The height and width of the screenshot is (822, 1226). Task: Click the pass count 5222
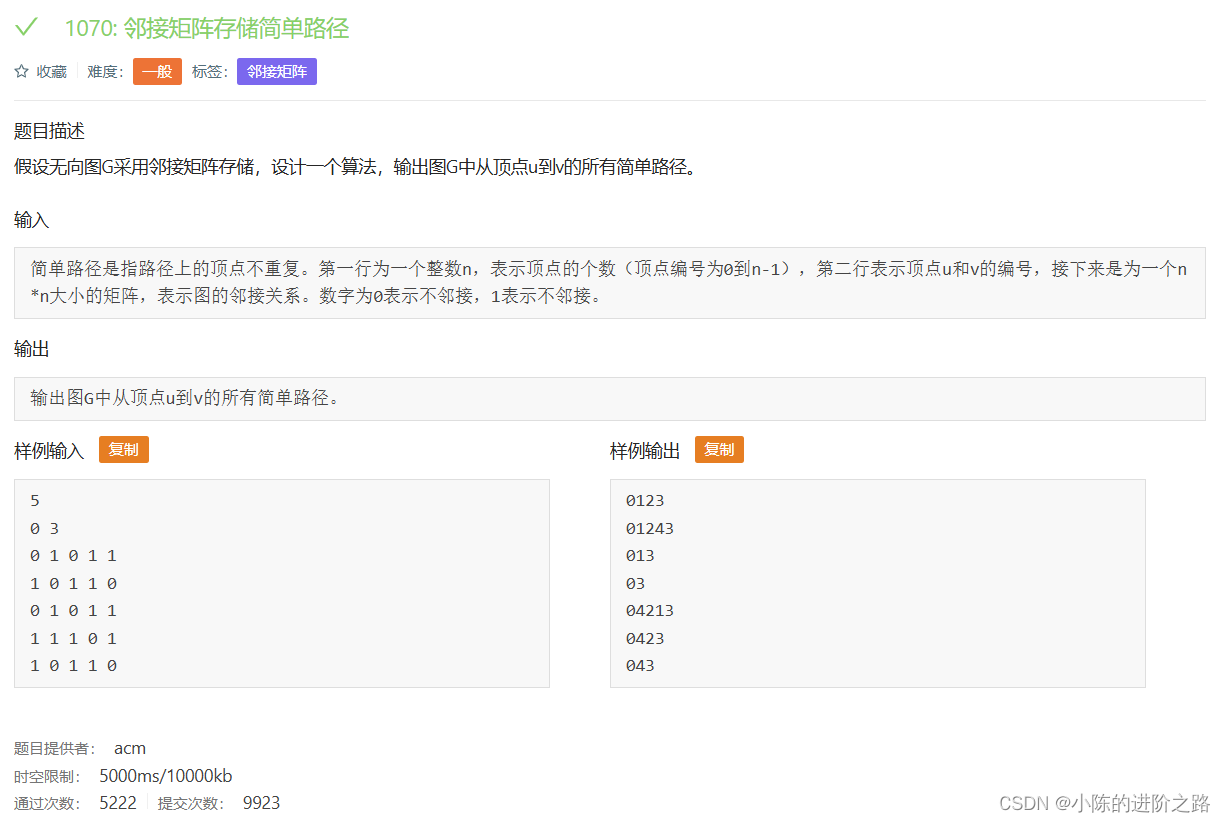pyautogui.click(x=118, y=803)
